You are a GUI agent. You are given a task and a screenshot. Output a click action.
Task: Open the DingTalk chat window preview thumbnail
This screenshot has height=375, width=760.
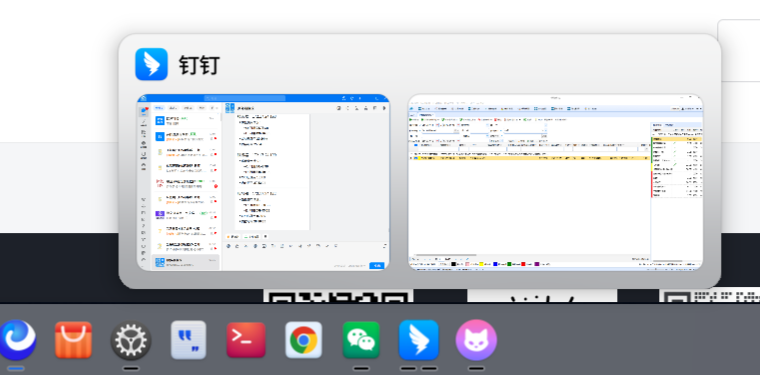[263, 182]
